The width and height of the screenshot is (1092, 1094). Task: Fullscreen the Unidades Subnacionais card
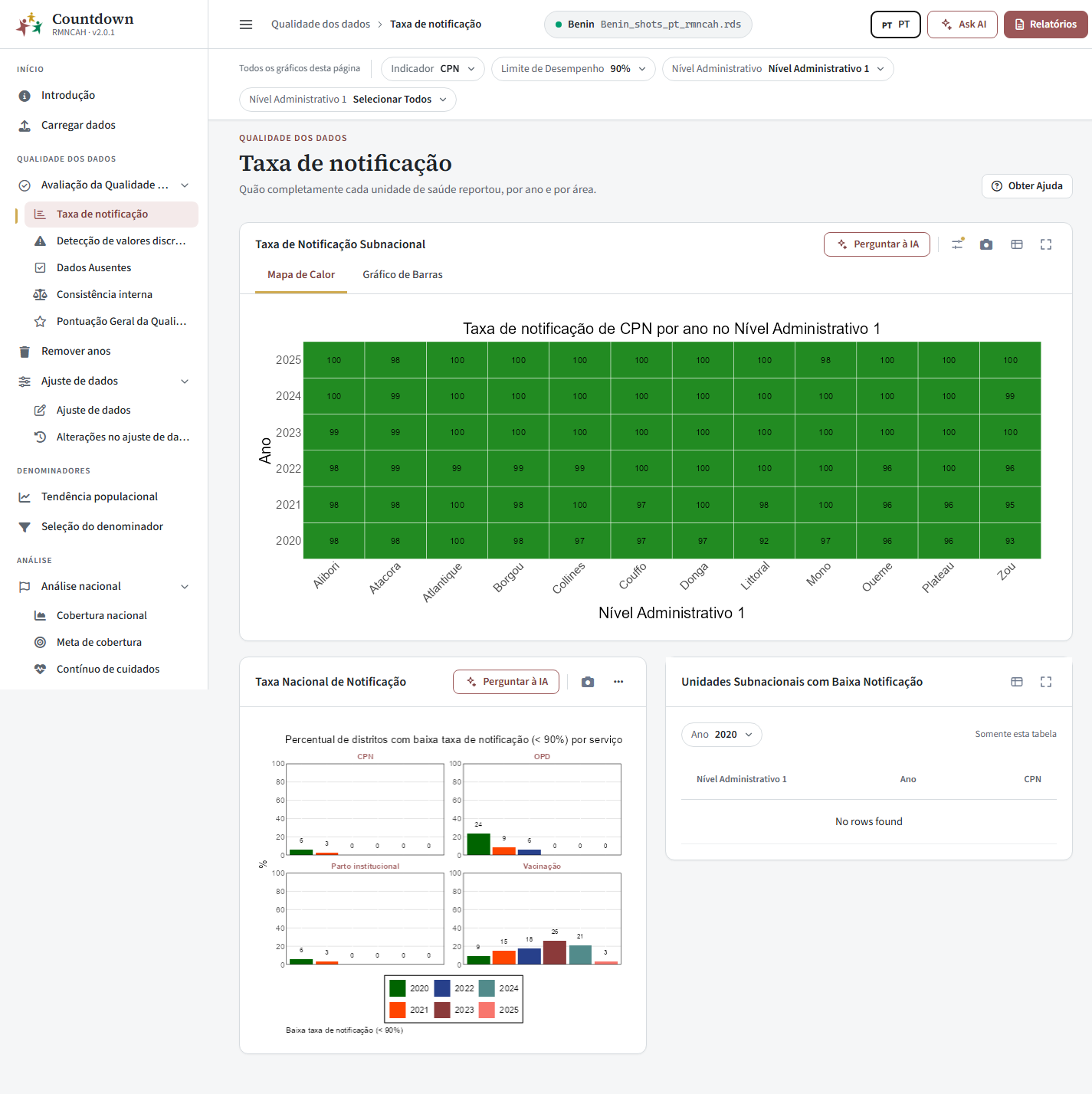point(1046,682)
